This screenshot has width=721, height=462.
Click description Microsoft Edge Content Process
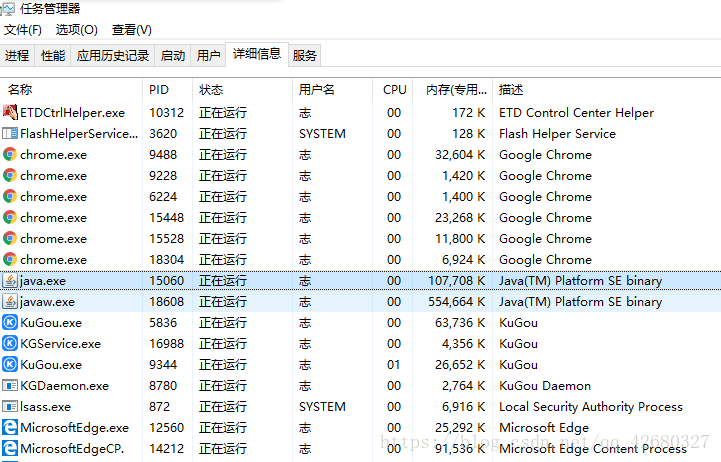(593, 449)
